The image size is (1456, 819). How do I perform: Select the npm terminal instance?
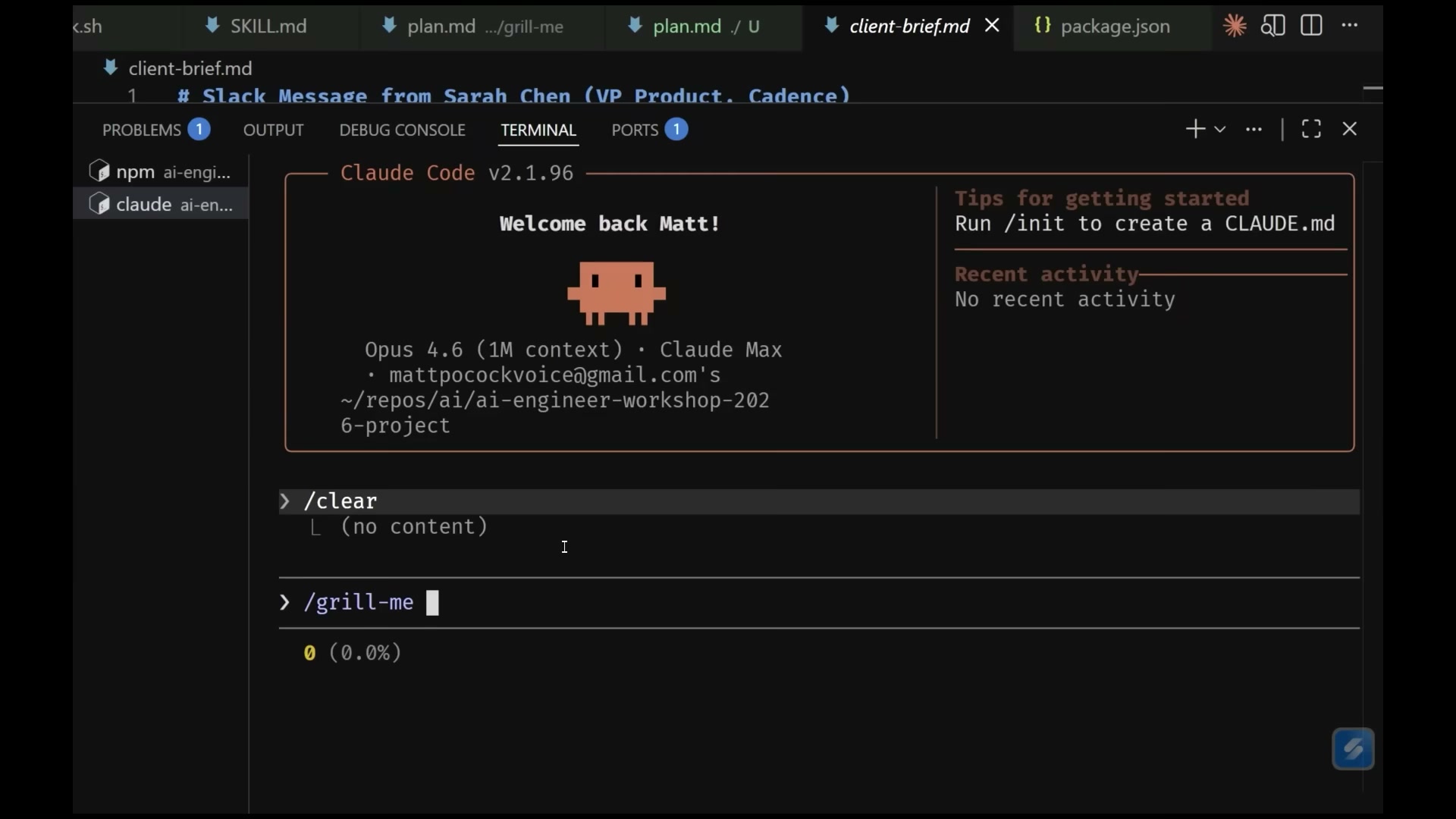tap(161, 172)
